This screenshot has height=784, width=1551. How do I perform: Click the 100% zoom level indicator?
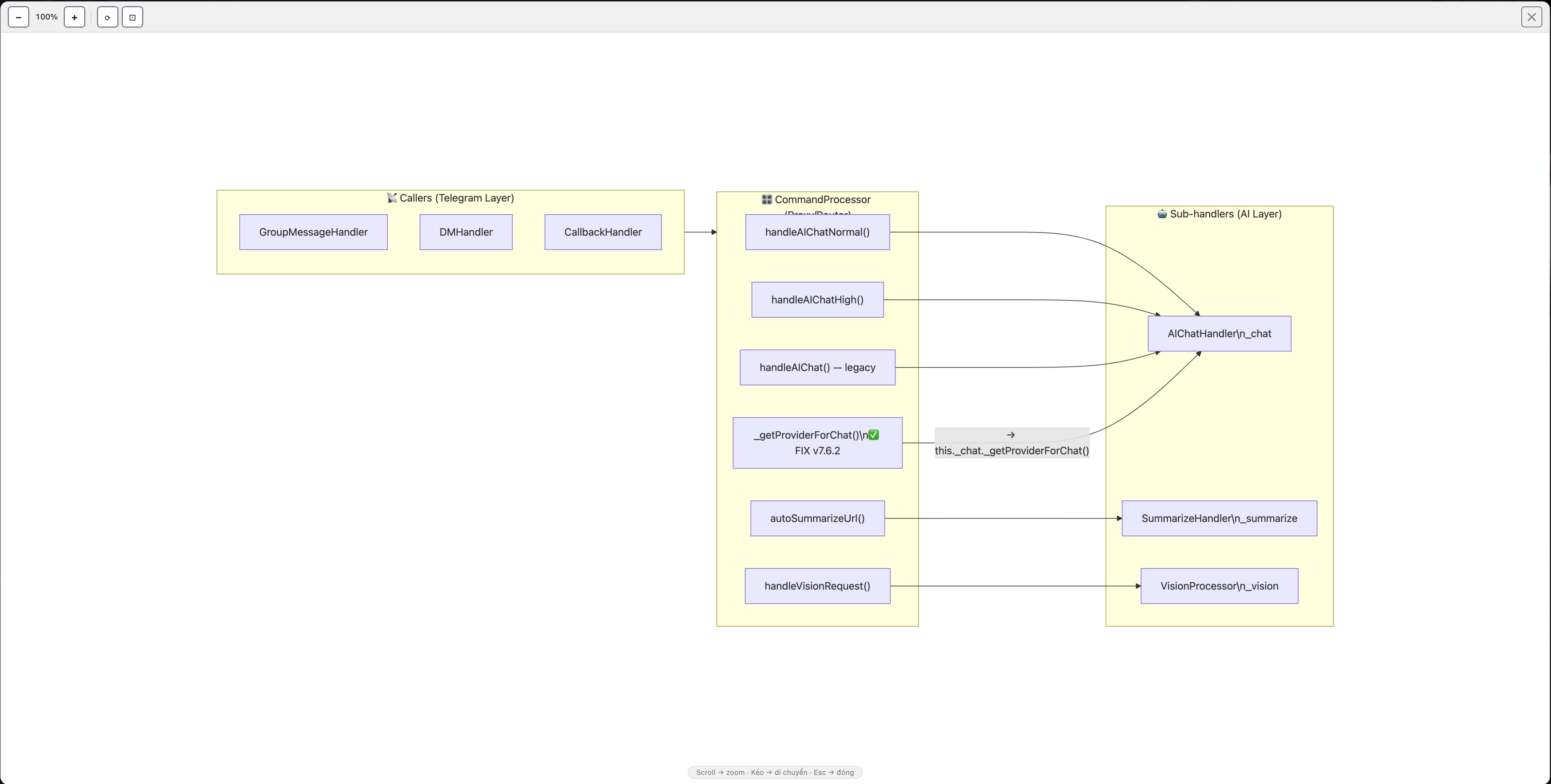coord(46,17)
